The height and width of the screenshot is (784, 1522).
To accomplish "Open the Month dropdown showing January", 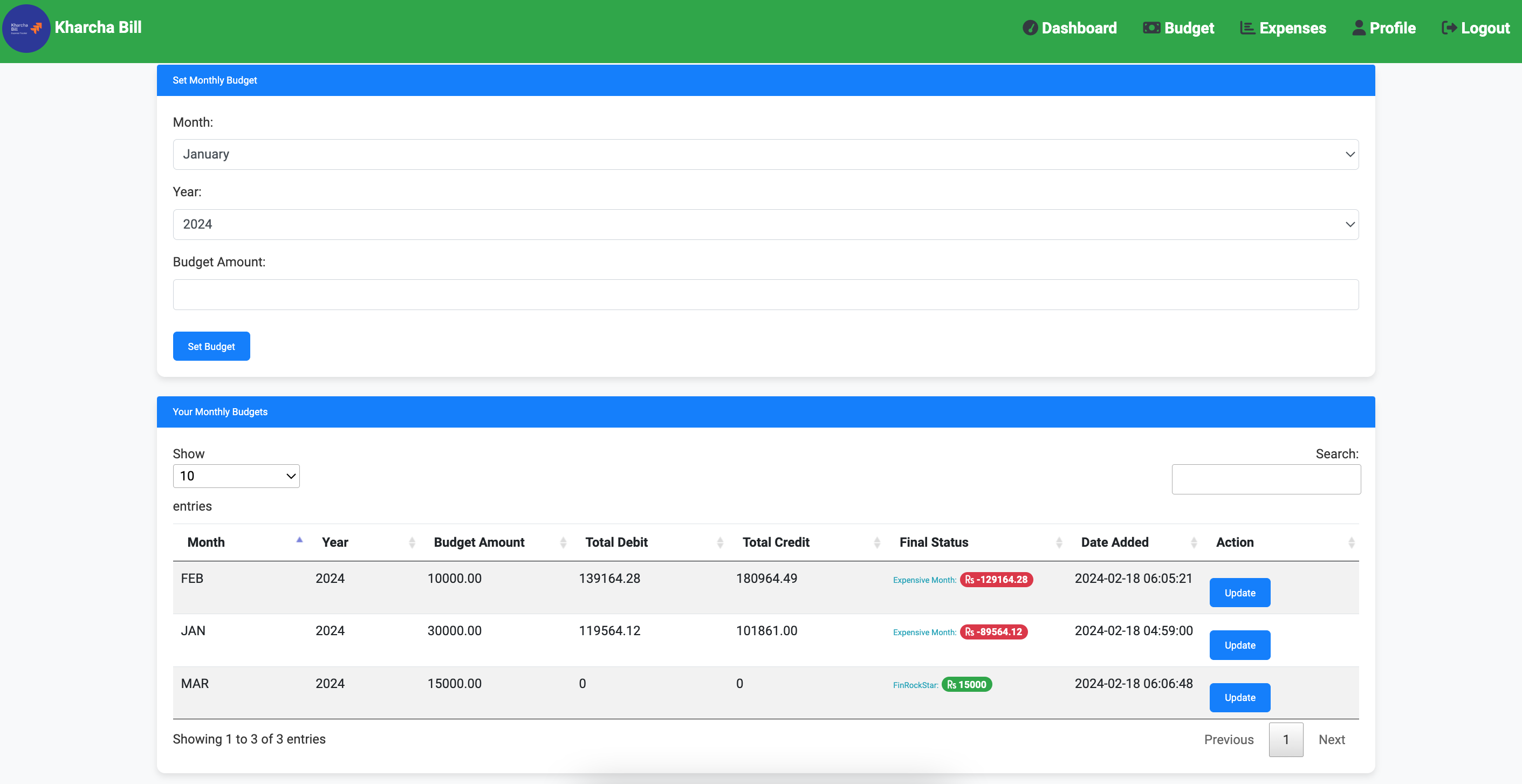I will [765, 154].
